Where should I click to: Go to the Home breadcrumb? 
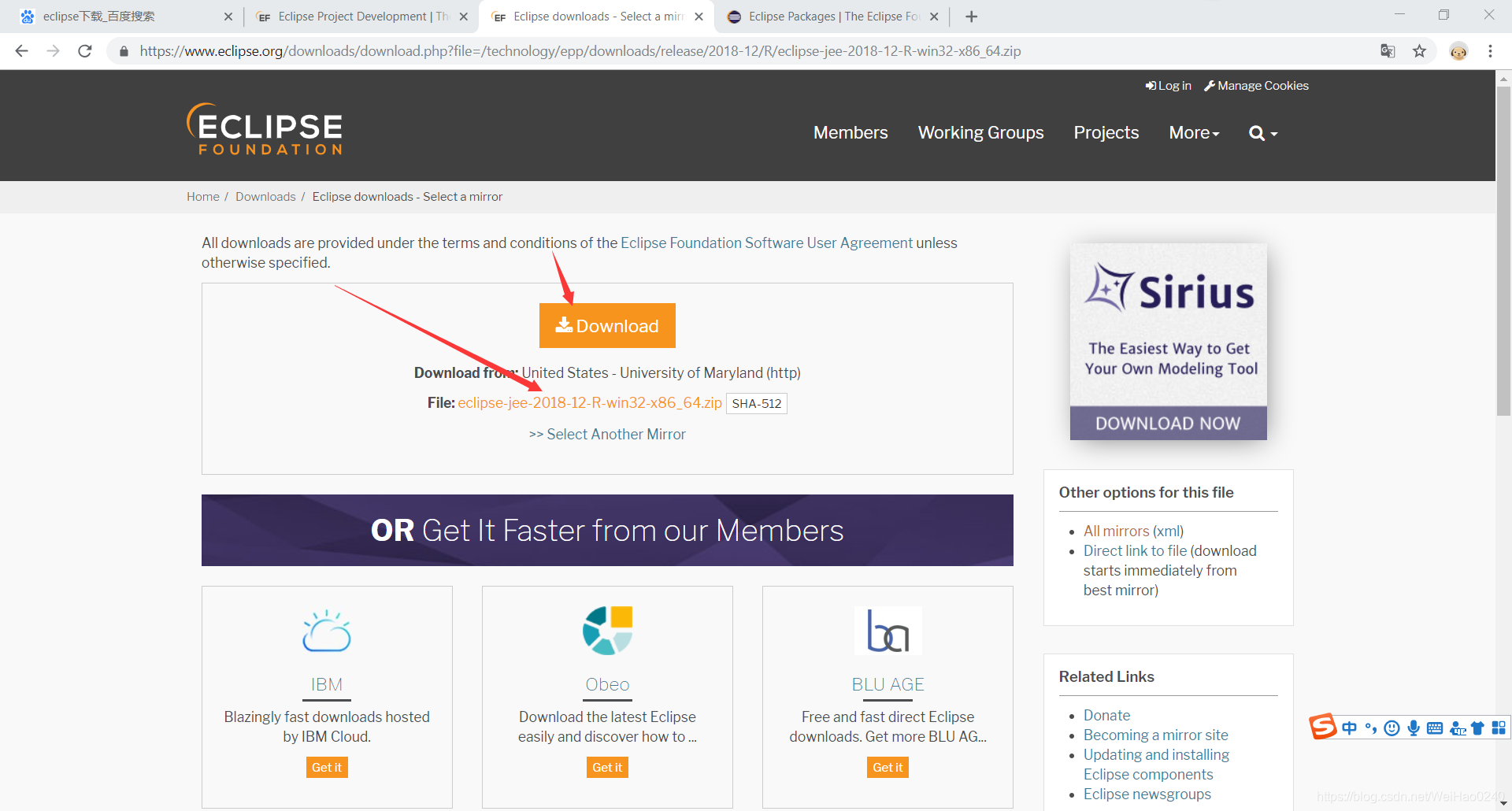[203, 197]
